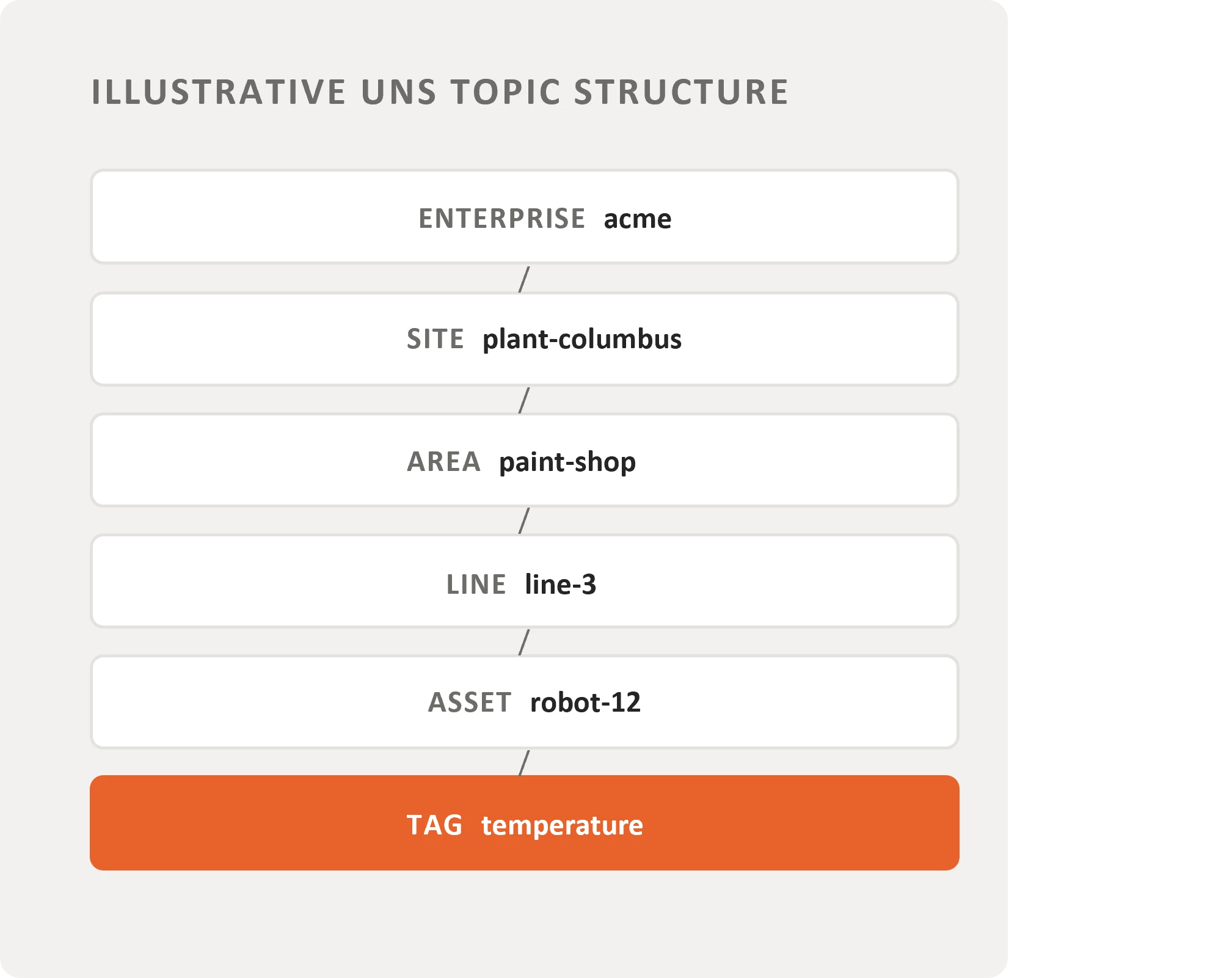Click the TAG label in orange box
This screenshot has height=978, width=1232.
tap(434, 825)
